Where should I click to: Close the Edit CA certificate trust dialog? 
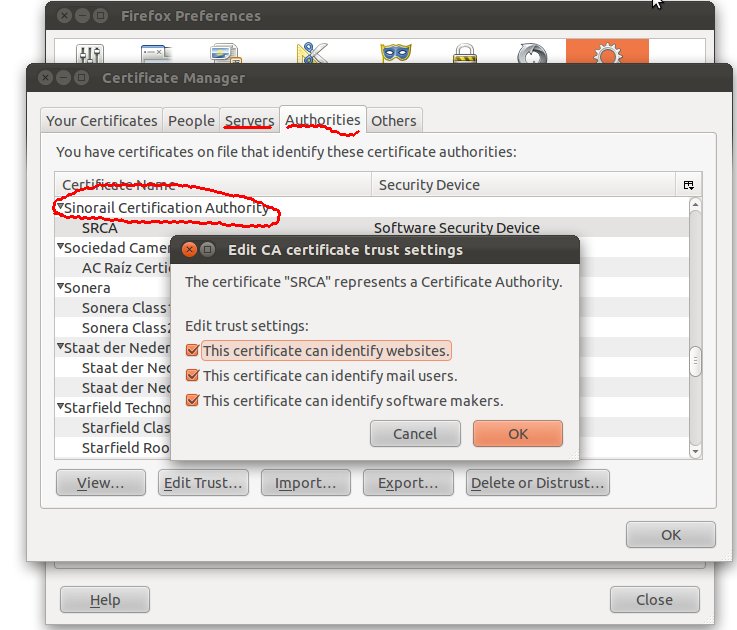pyautogui.click(x=189, y=249)
